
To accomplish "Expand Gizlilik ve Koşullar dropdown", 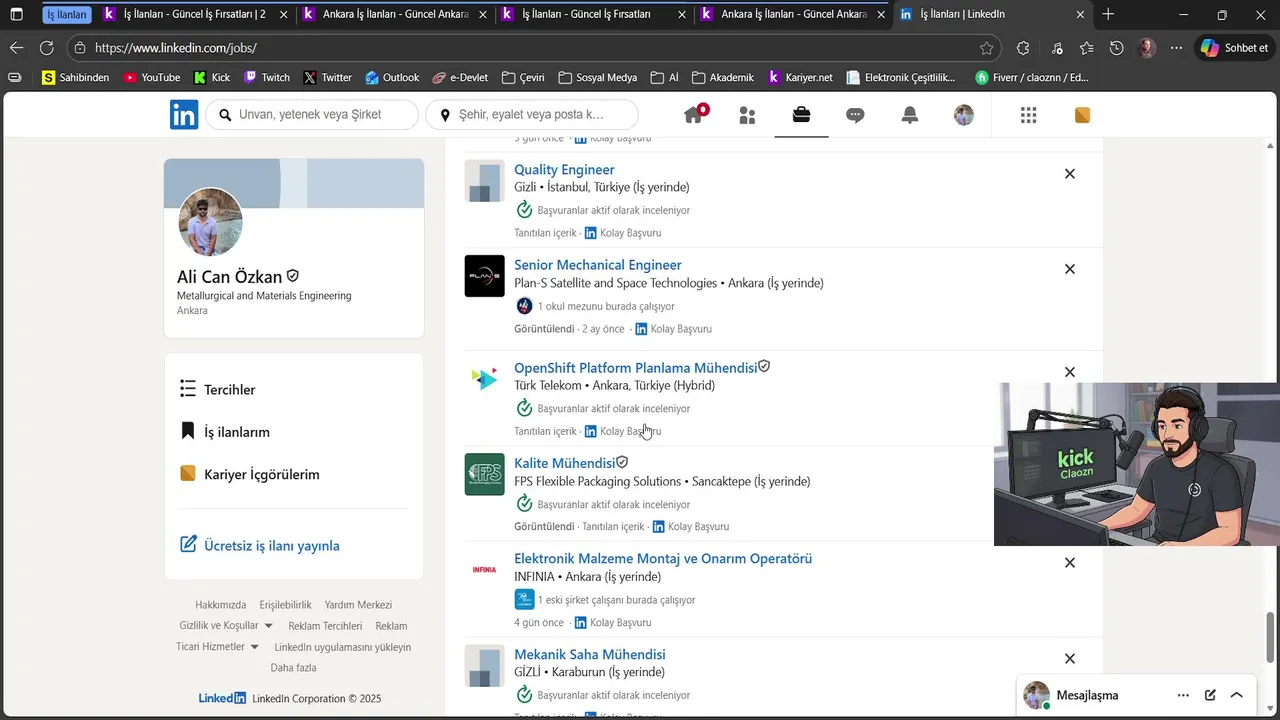I will [x=226, y=626].
